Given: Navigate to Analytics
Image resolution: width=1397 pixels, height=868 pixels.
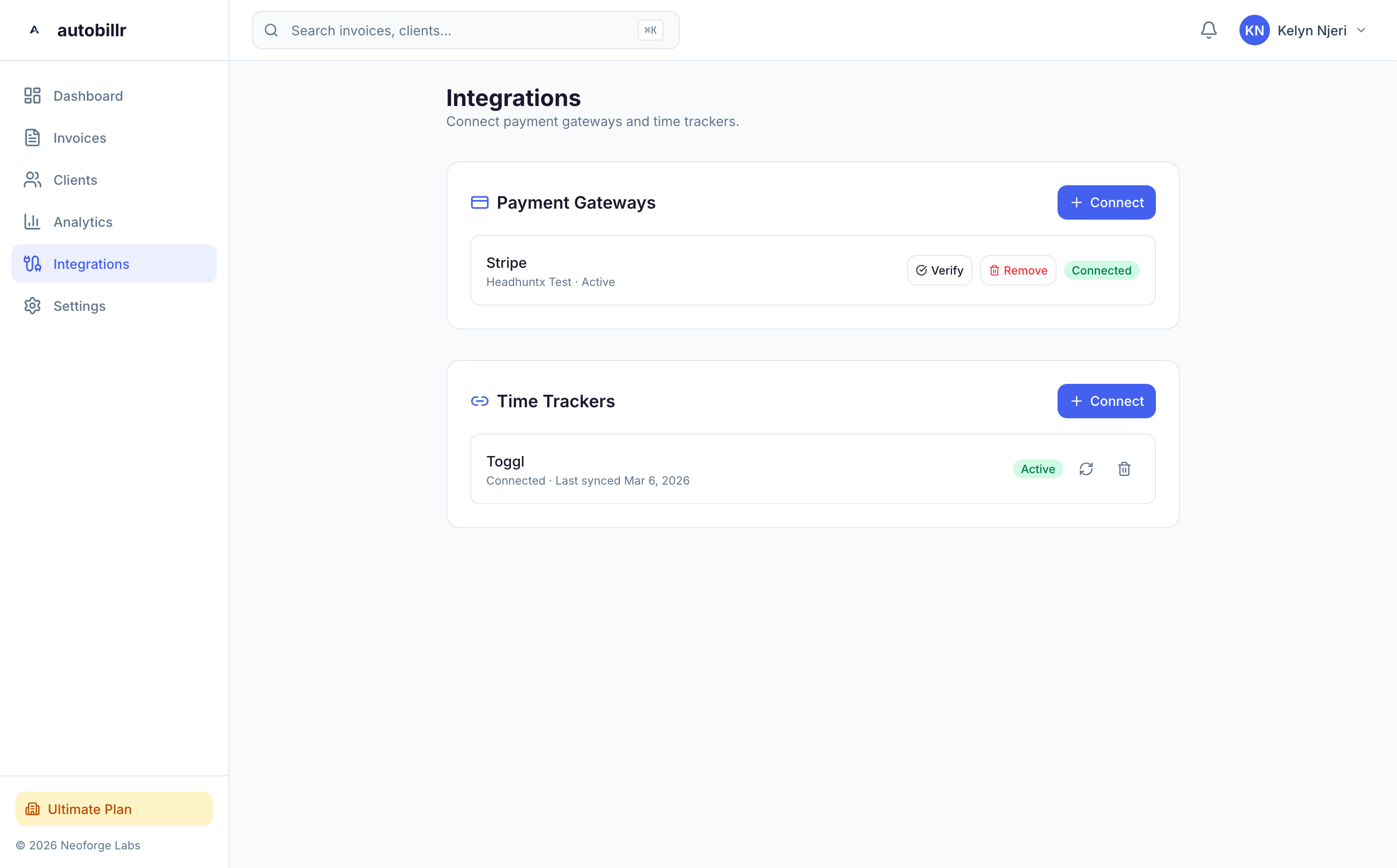Looking at the screenshot, I should [x=83, y=222].
